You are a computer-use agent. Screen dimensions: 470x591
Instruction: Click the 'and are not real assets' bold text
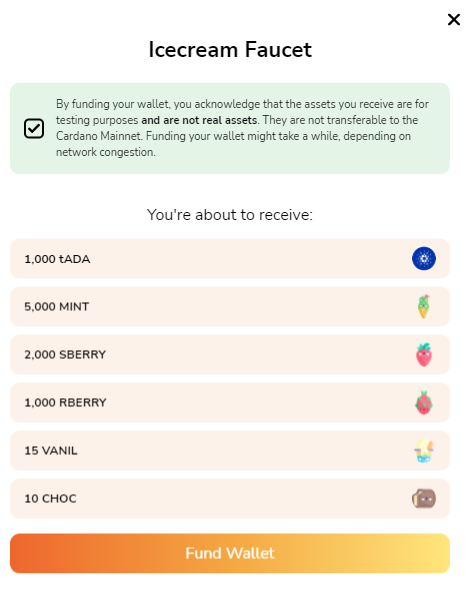click(200, 120)
